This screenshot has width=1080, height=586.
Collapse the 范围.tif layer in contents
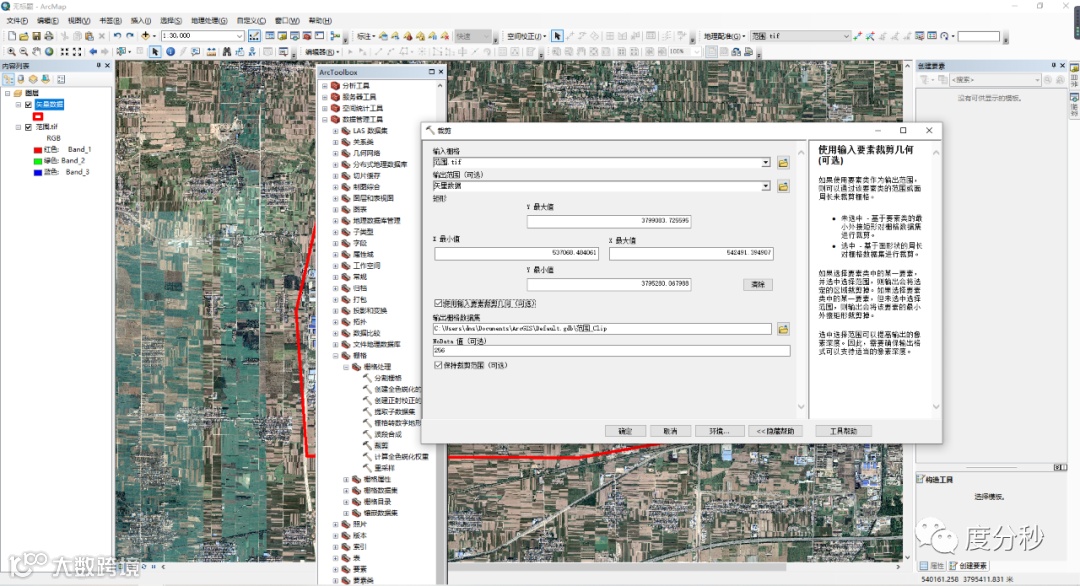[19, 127]
